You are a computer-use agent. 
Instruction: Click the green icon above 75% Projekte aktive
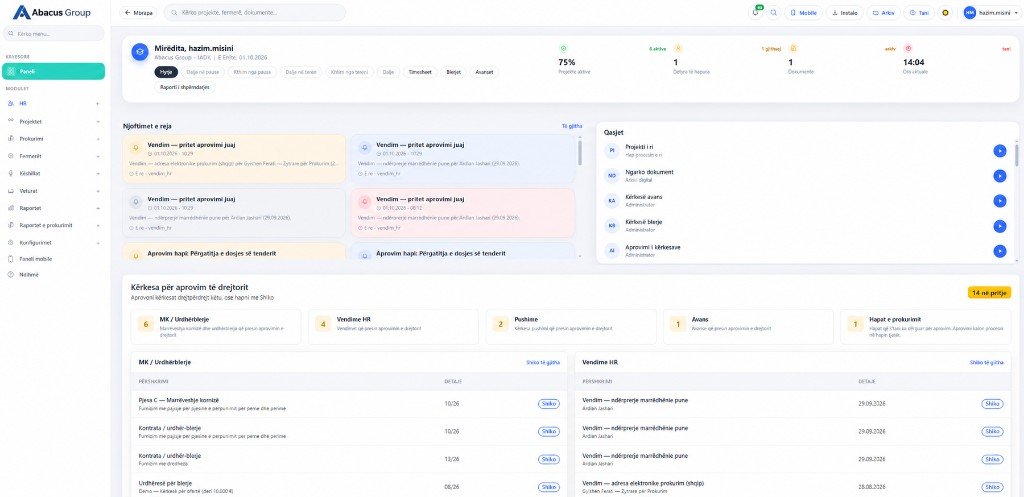pos(563,48)
